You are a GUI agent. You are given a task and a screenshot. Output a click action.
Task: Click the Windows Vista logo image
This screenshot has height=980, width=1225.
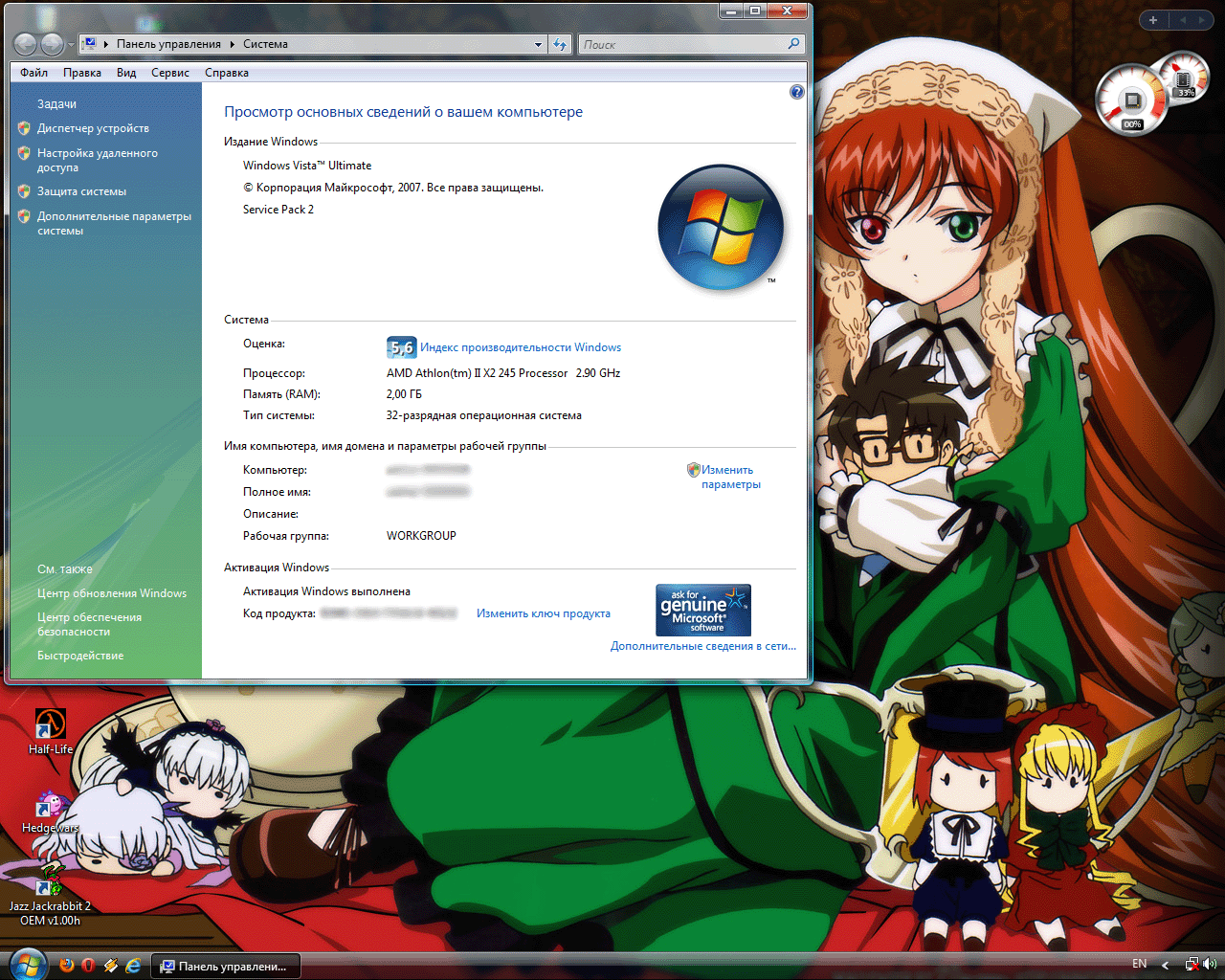pos(720,228)
